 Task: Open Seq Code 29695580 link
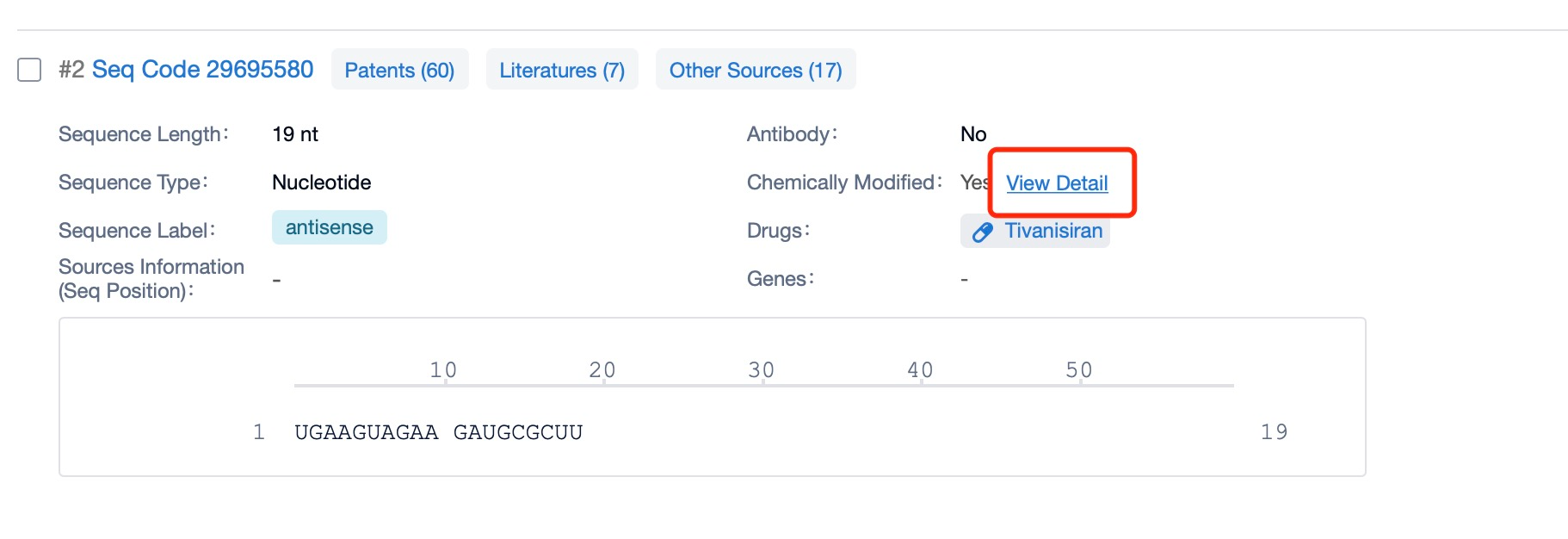point(202,70)
